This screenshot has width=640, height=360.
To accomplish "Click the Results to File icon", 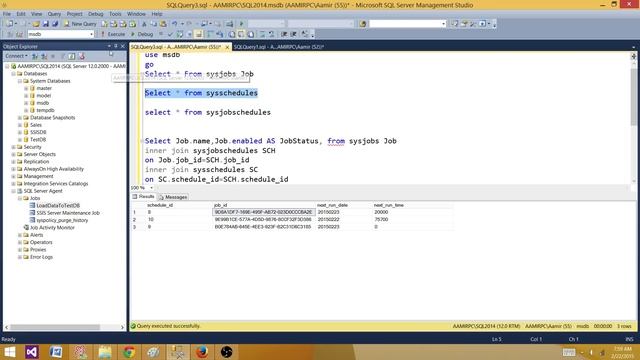I will 251,34.
